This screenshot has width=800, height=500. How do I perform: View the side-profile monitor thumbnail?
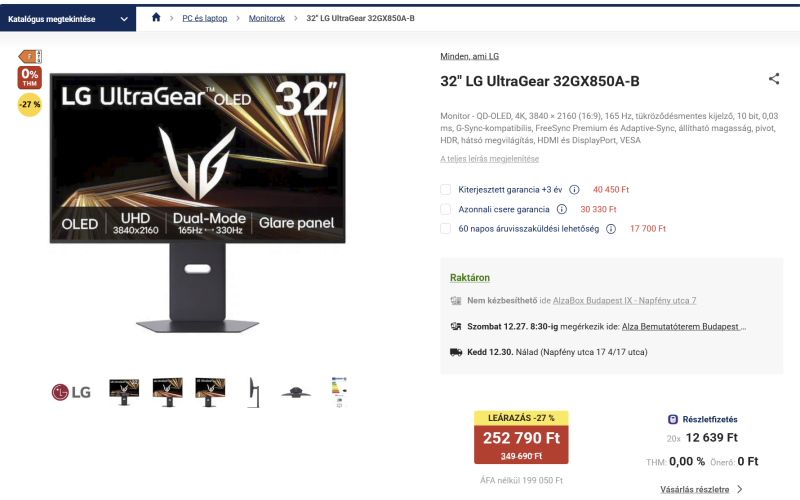click(254, 392)
